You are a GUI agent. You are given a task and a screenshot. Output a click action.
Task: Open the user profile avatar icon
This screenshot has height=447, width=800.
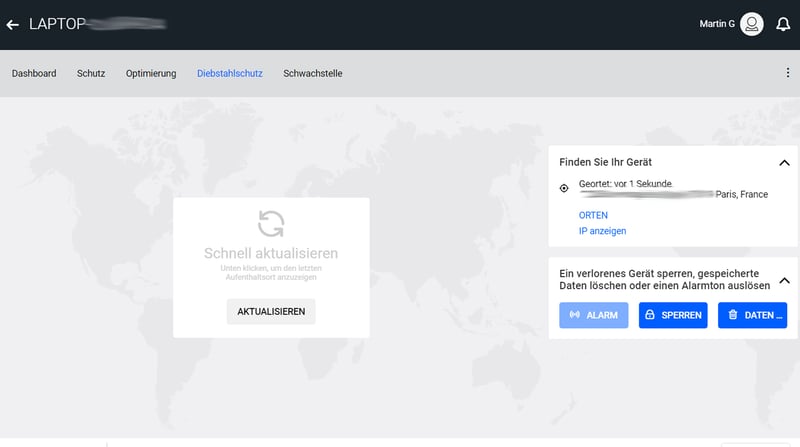751,24
